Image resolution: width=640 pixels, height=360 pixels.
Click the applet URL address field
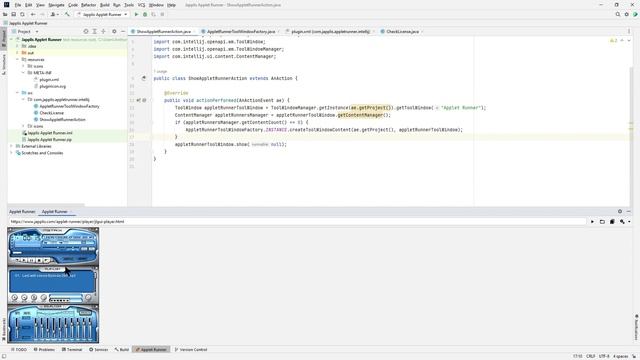[298, 222]
